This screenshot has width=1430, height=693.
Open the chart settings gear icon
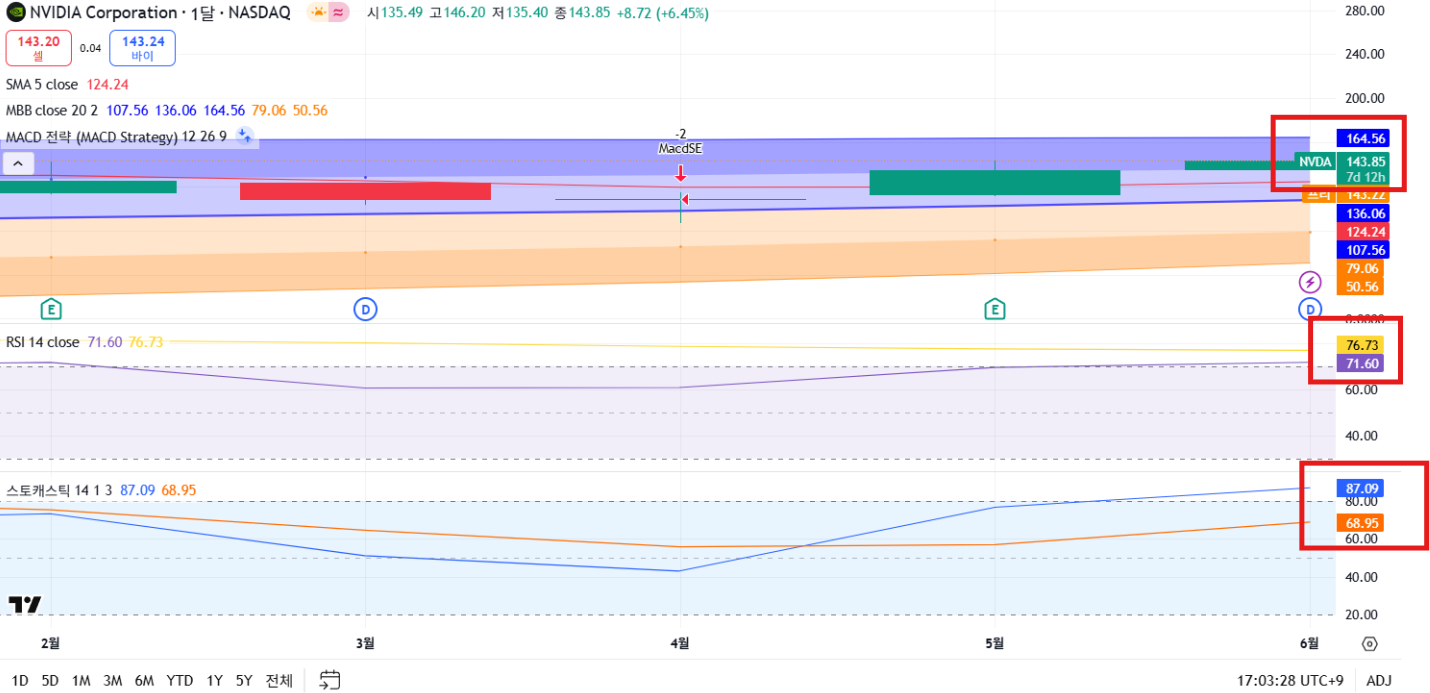point(1369,644)
